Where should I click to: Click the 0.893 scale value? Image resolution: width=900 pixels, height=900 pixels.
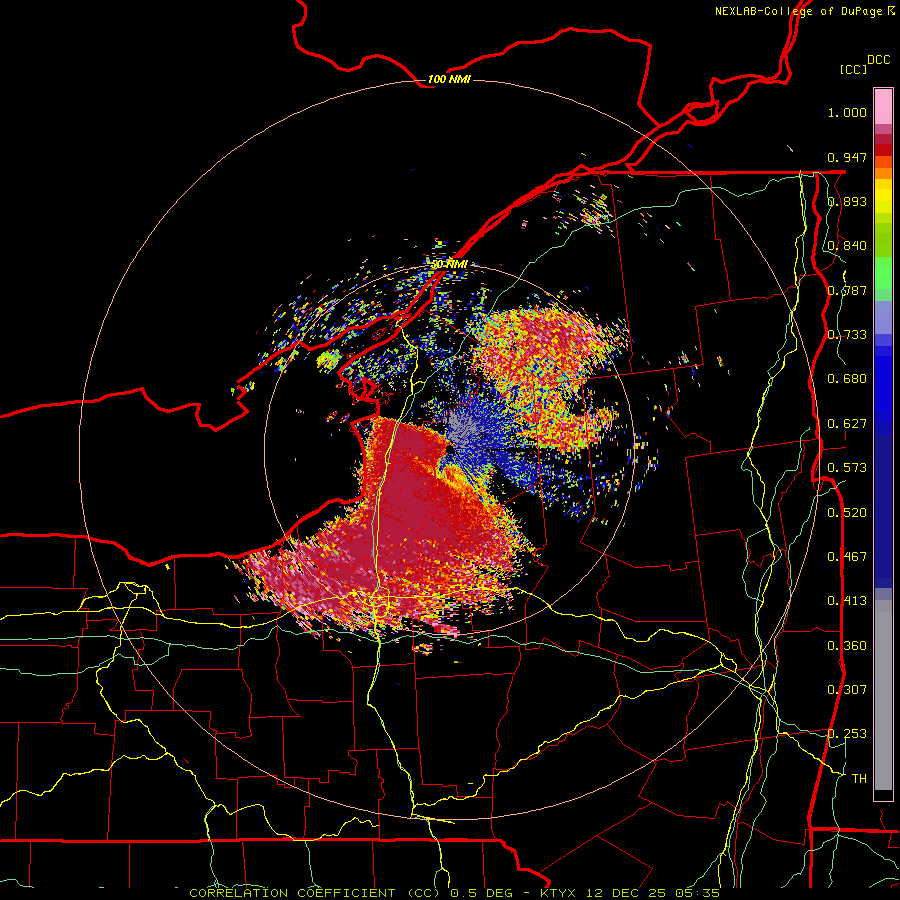[847, 201]
